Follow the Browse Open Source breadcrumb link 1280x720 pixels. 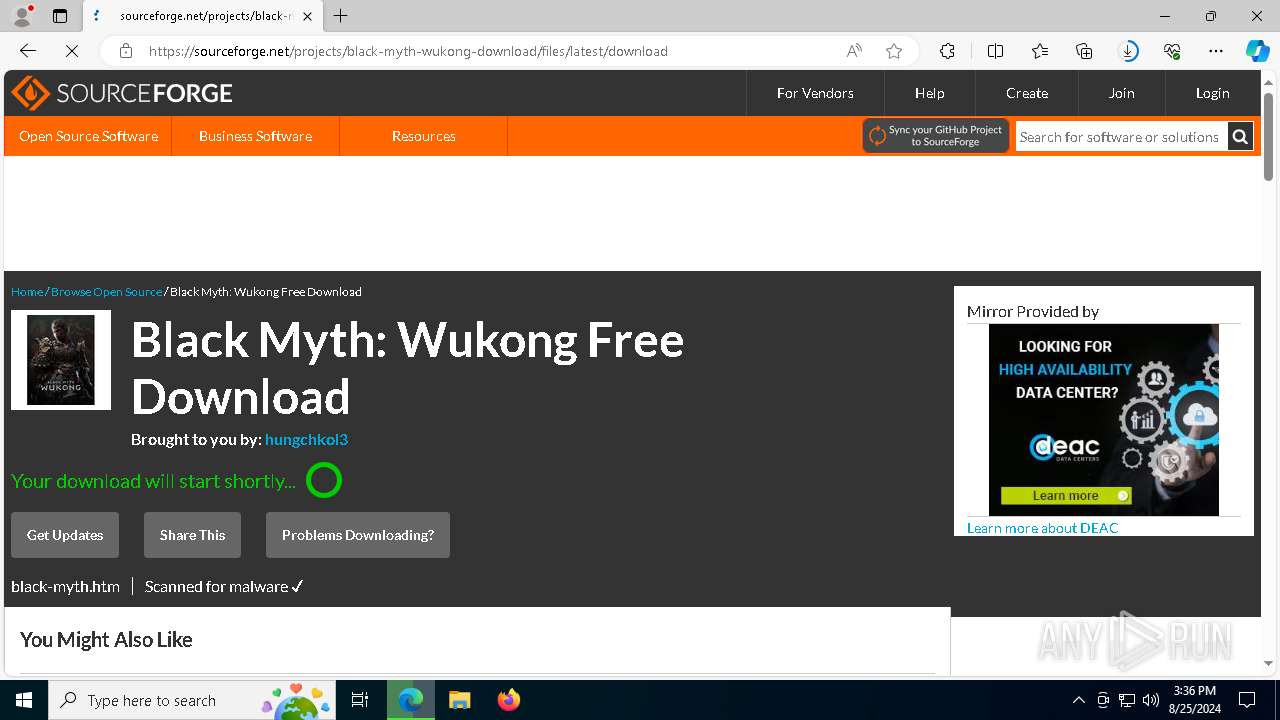click(106, 292)
